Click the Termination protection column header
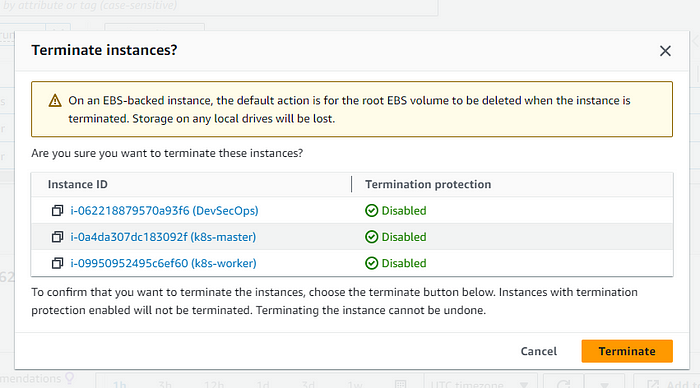Image resolution: width=700 pixels, height=388 pixels. pos(428,184)
